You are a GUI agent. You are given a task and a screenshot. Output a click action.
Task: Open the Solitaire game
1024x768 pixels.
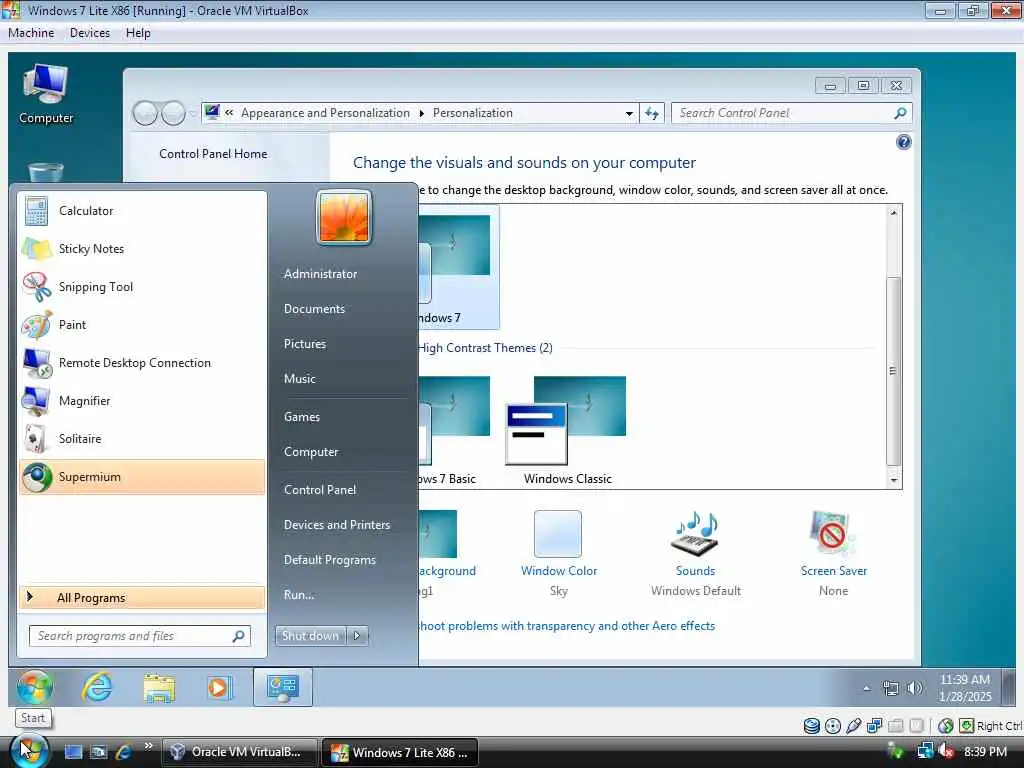click(142, 438)
